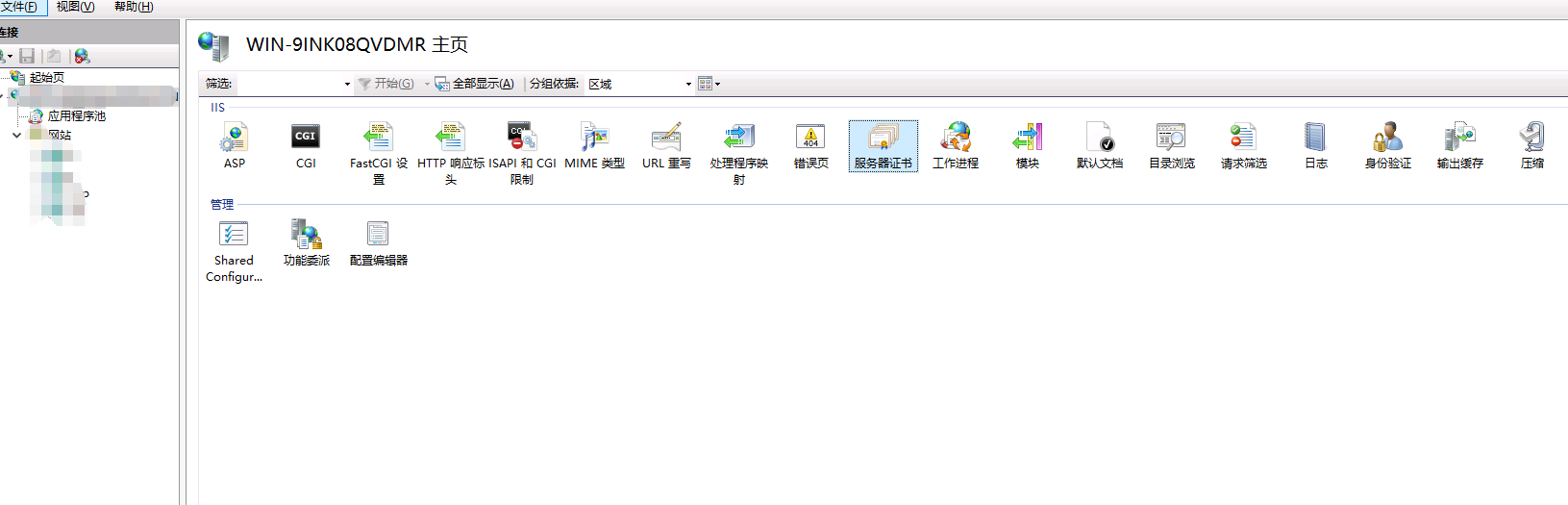
Task: Open 工作进程 (worker processes) feature
Action: 956,146
